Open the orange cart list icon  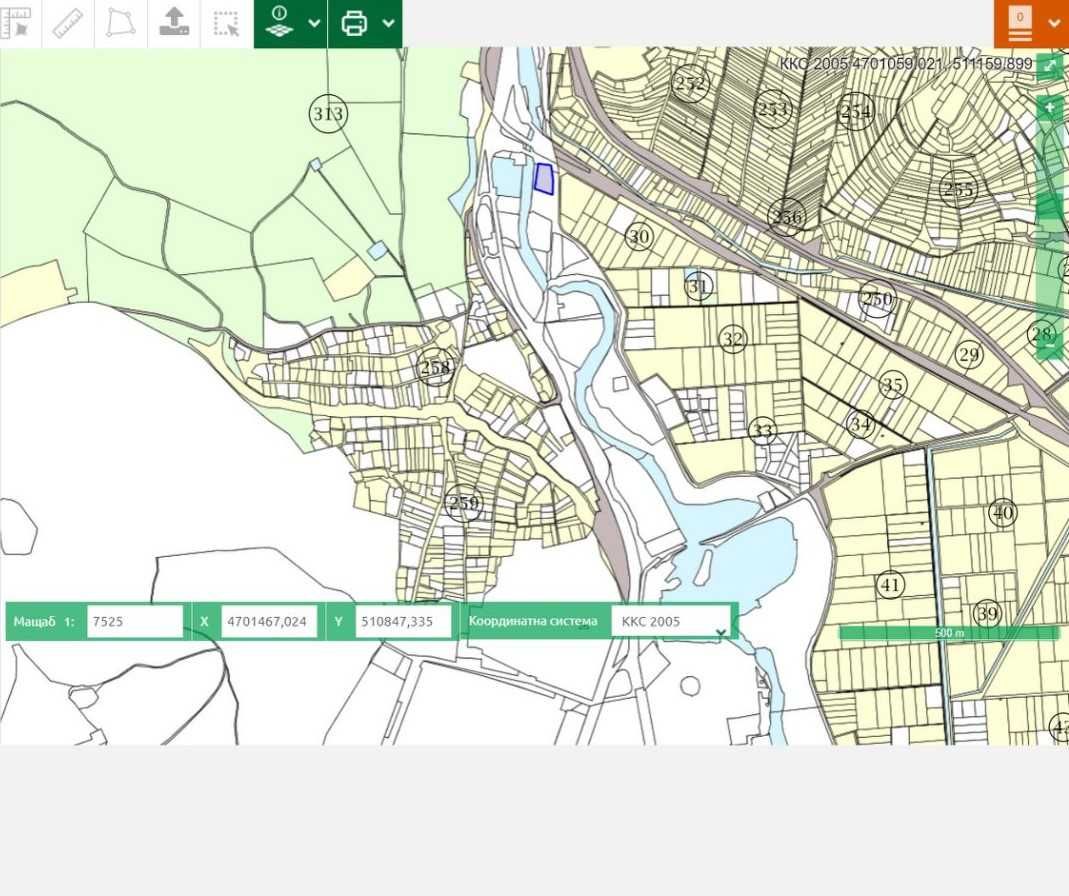pos(1020,23)
